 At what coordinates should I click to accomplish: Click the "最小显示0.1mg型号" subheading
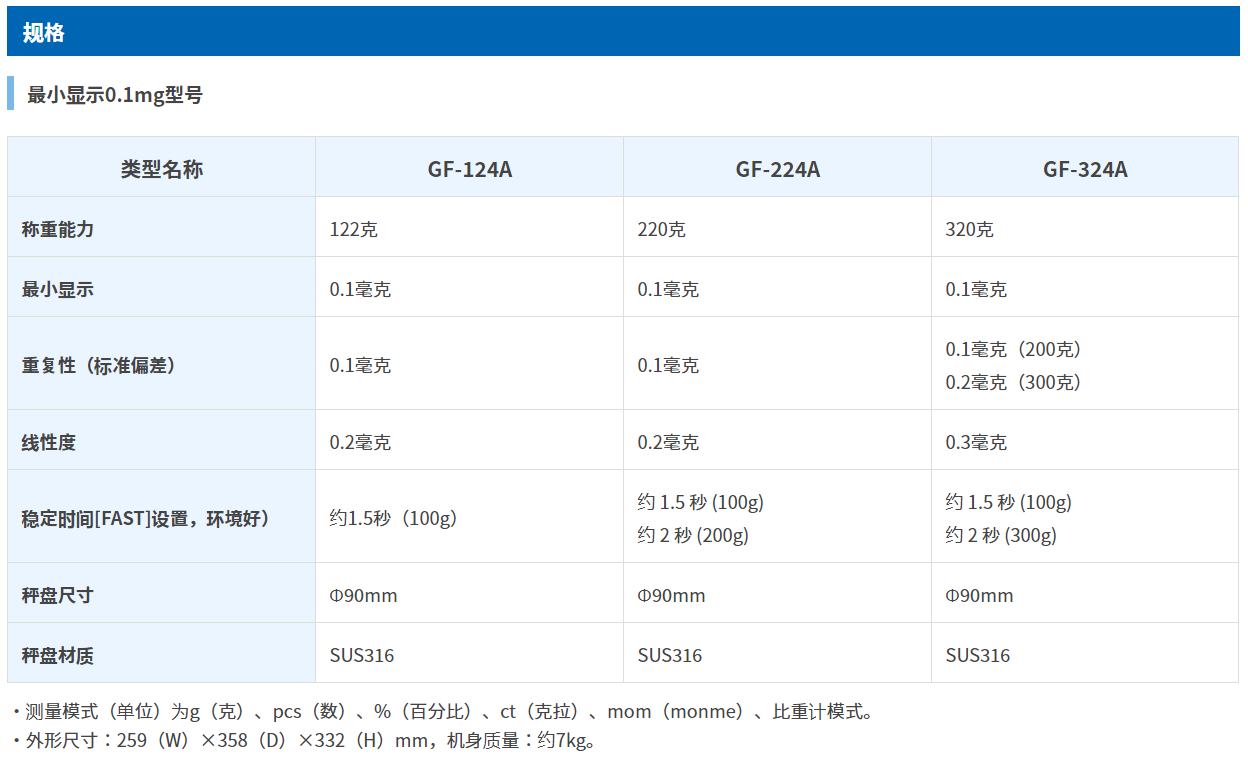pyautogui.click(x=114, y=95)
